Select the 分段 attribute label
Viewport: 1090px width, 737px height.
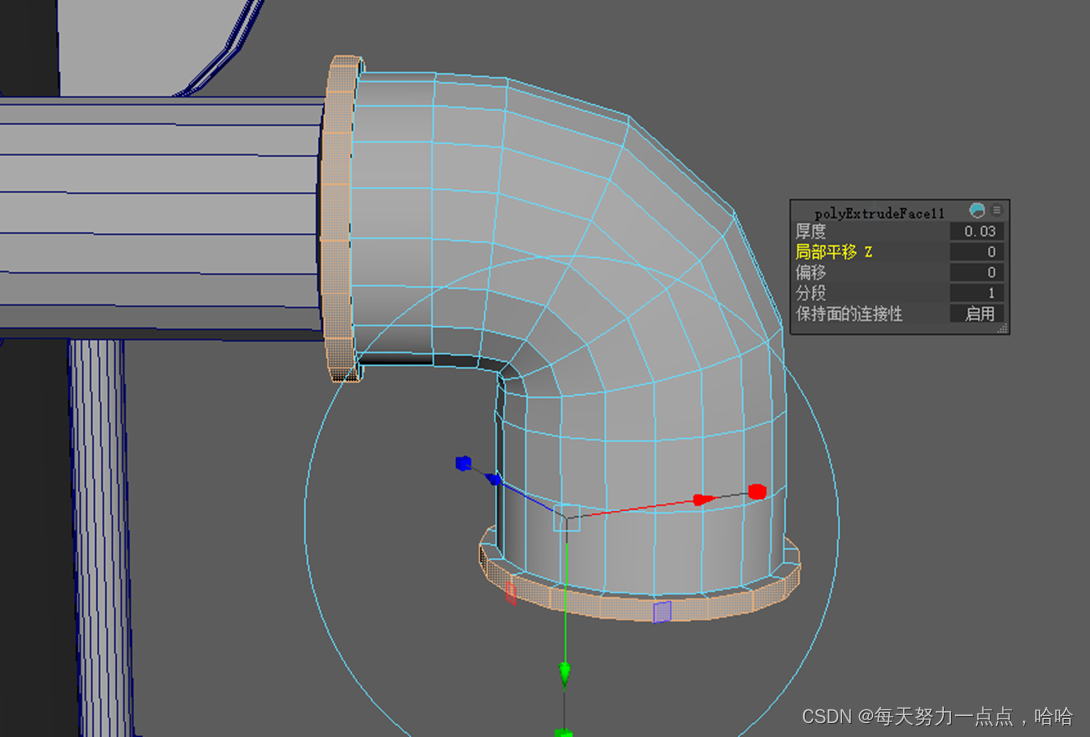[811, 293]
